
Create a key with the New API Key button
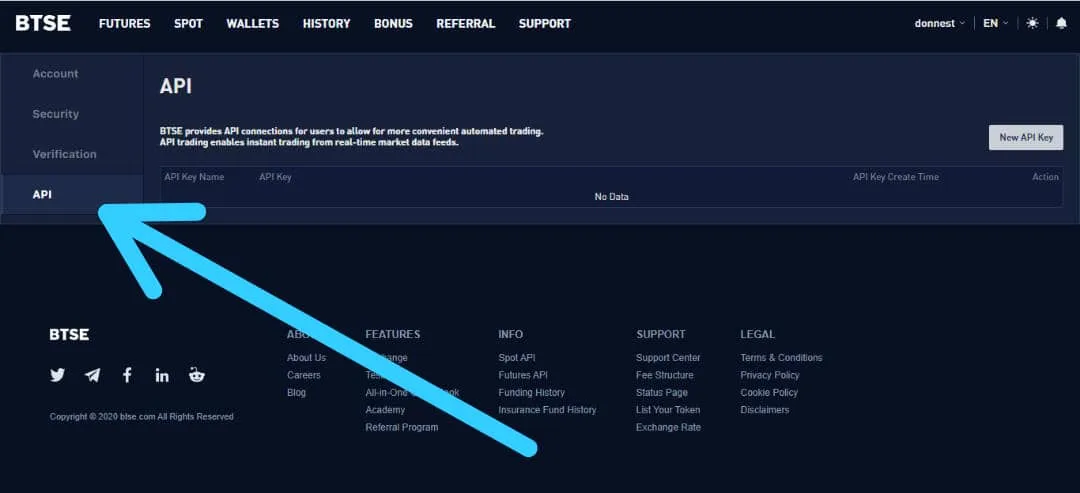tap(1026, 137)
